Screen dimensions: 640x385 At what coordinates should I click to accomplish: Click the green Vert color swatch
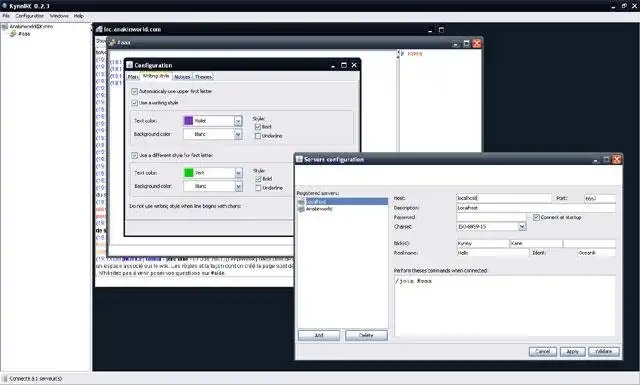(x=189, y=173)
